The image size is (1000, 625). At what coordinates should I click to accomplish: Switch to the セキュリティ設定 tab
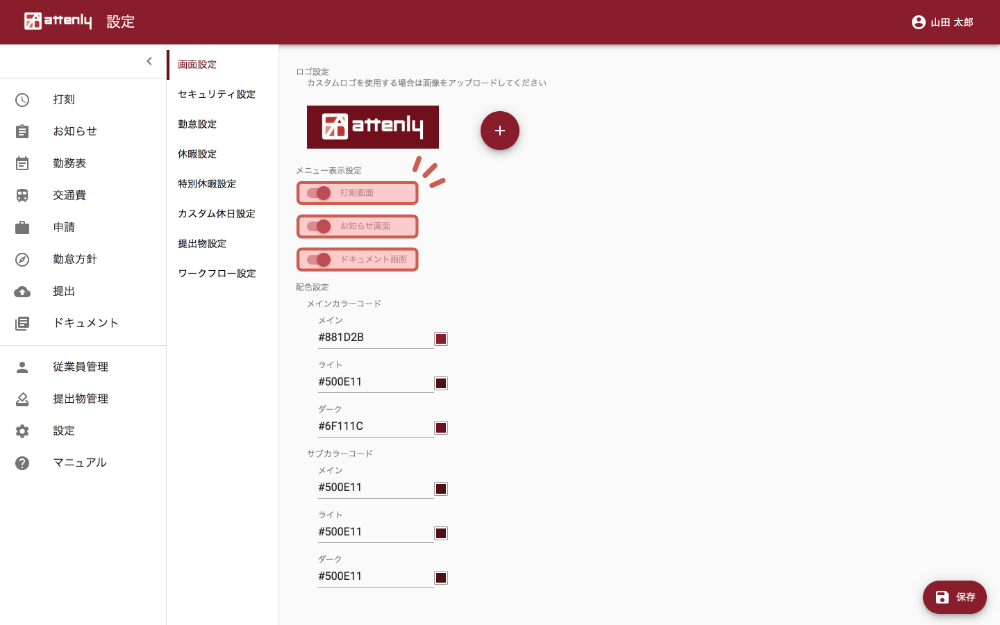[216, 94]
